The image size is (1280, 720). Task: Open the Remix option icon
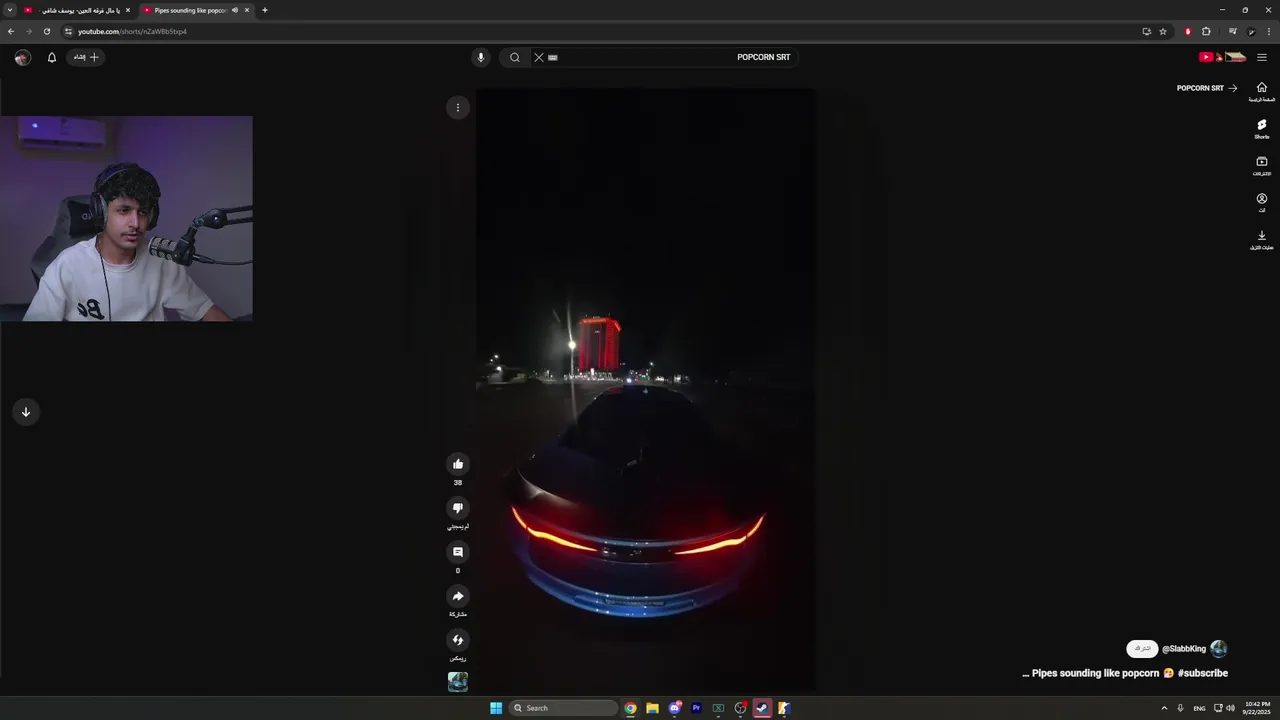pyautogui.click(x=458, y=640)
